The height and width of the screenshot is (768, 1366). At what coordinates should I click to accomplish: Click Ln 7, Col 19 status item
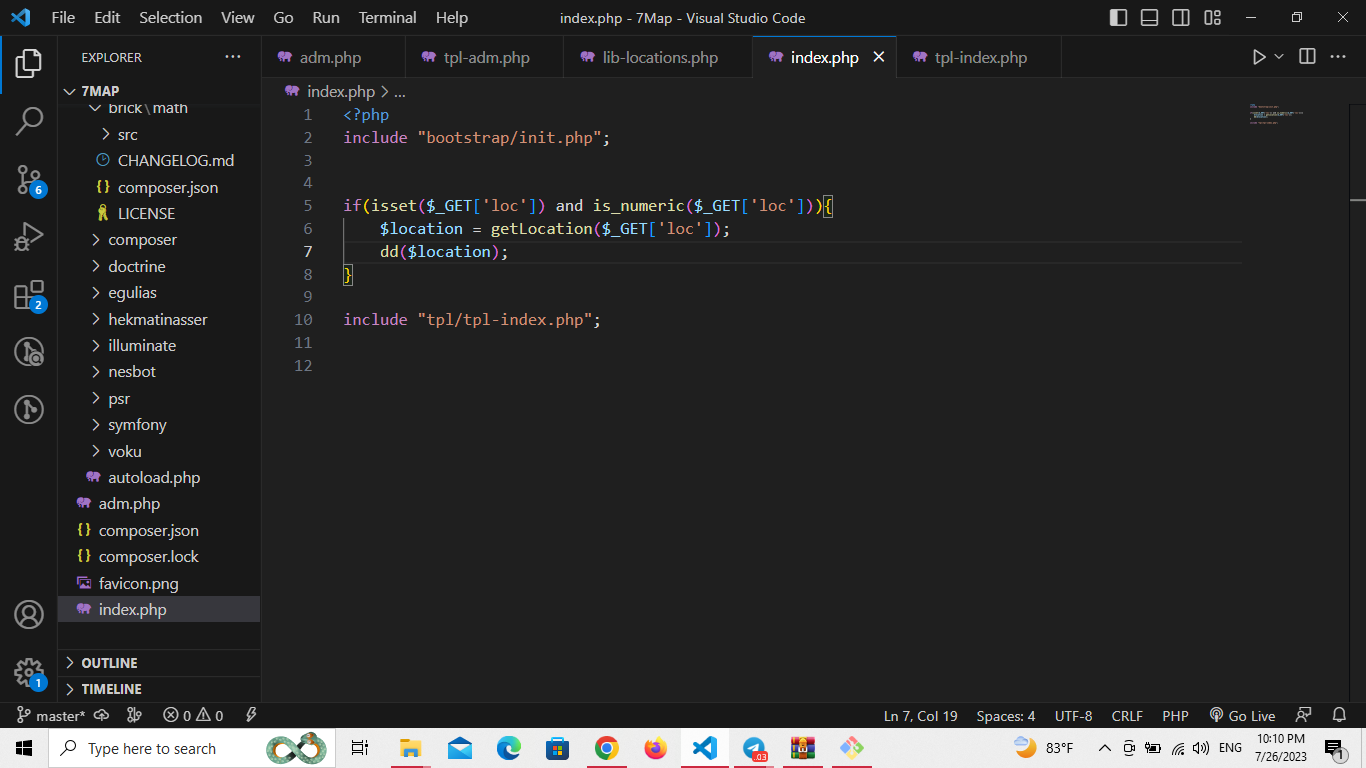[x=920, y=716]
